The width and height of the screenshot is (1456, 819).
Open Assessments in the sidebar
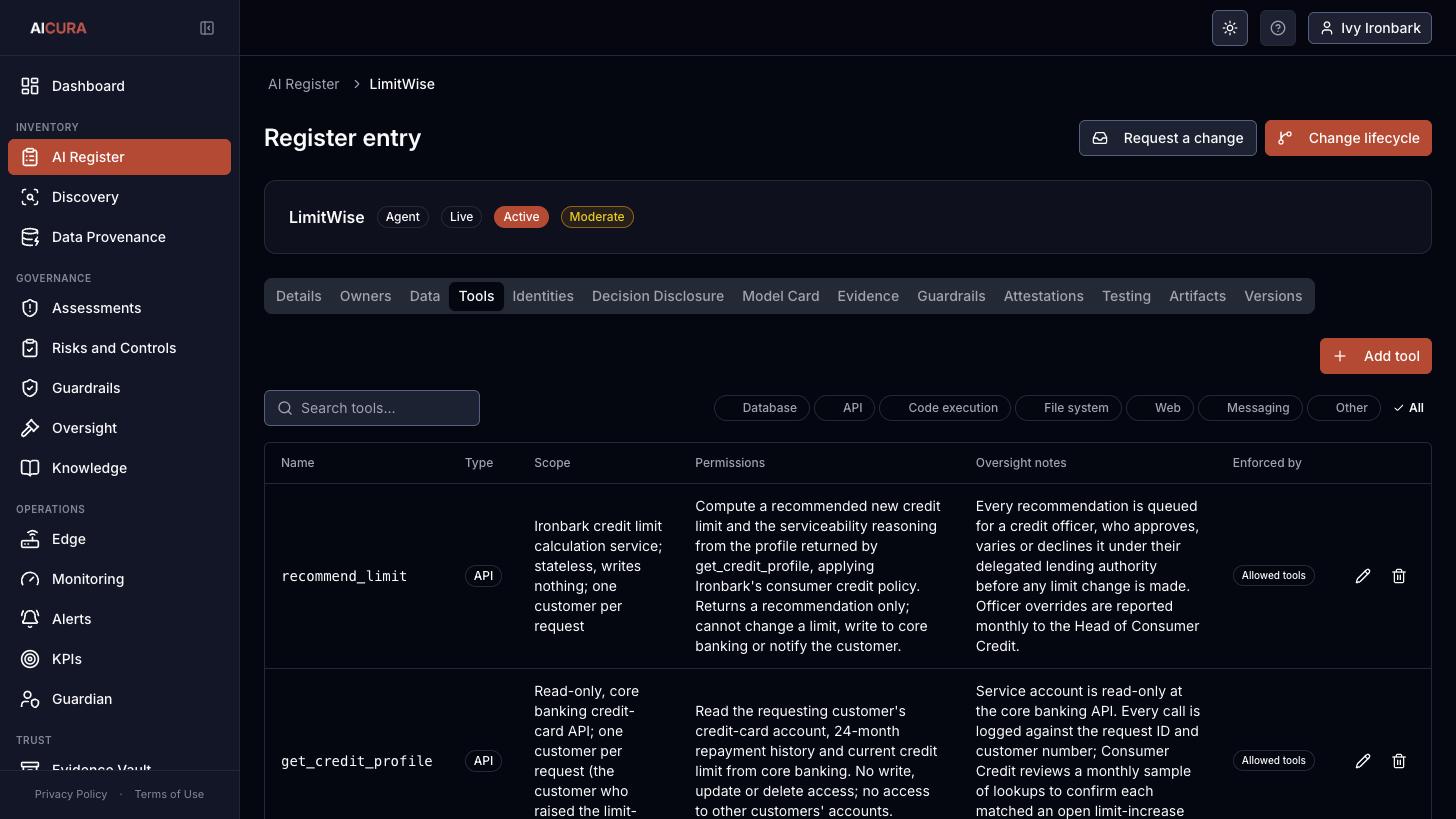point(119,308)
